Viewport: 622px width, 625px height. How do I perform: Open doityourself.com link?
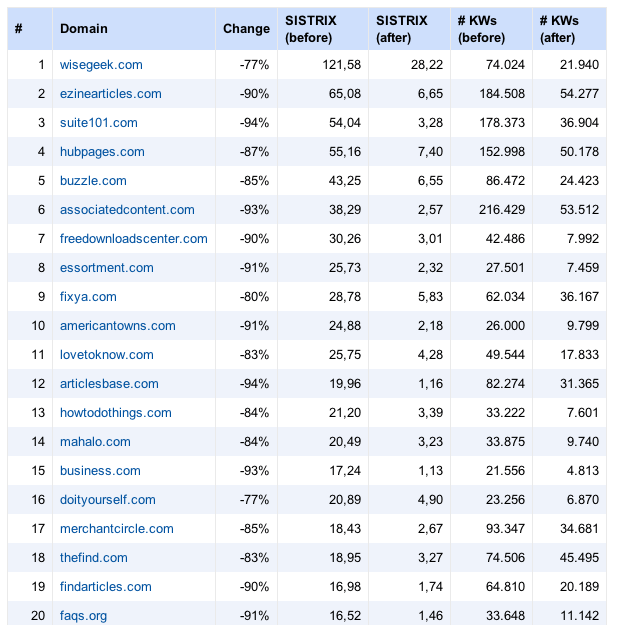pos(108,500)
